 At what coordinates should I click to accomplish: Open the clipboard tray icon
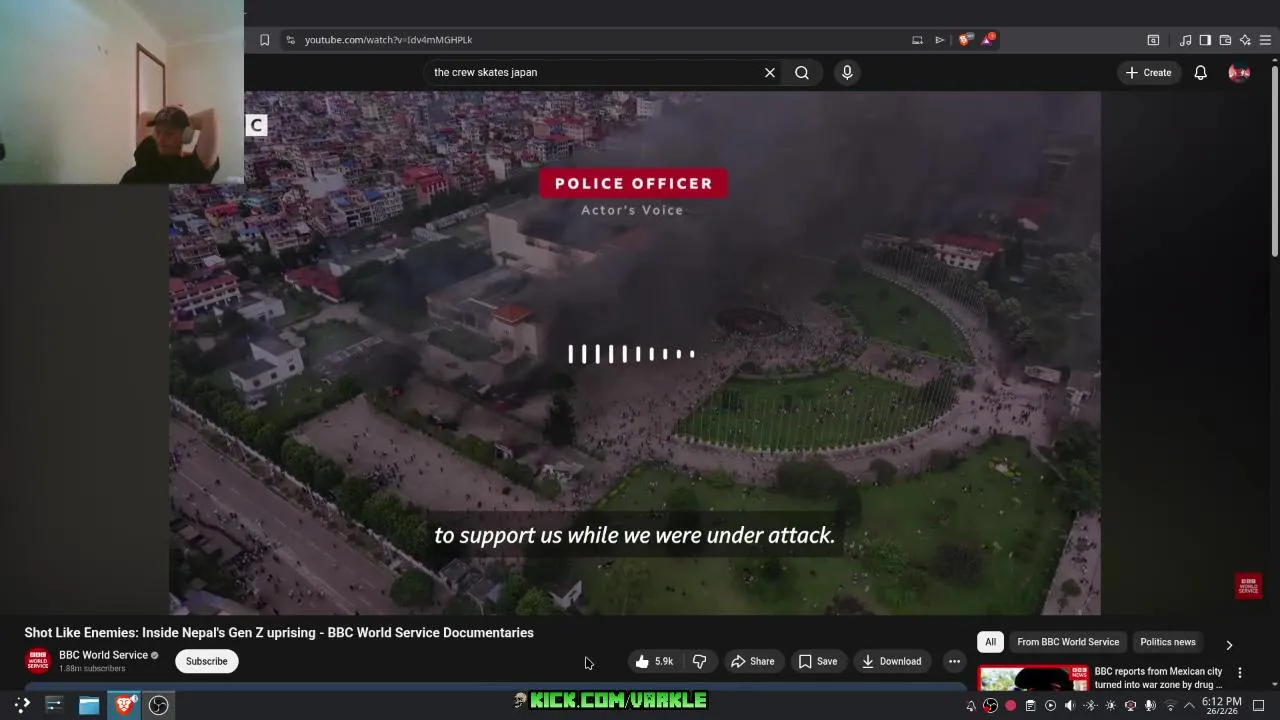click(1030, 706)
